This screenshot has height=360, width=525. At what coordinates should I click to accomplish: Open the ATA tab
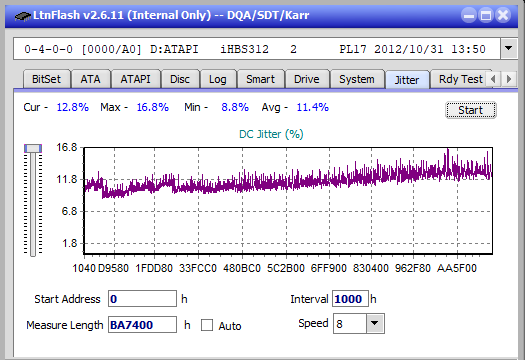[x=90, y=79]
